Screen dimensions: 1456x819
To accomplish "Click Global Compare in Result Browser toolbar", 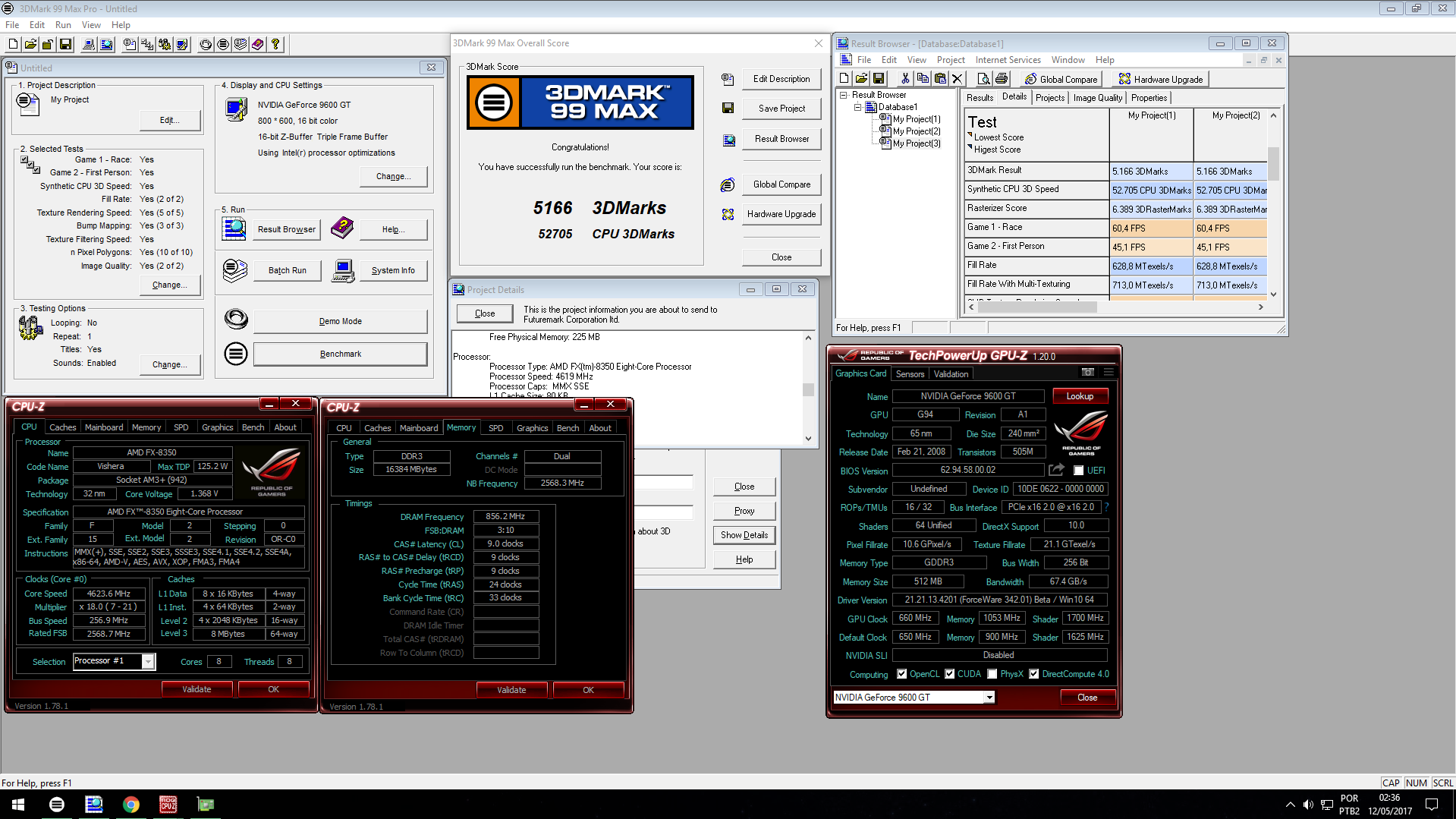I will pos(1061,79).
